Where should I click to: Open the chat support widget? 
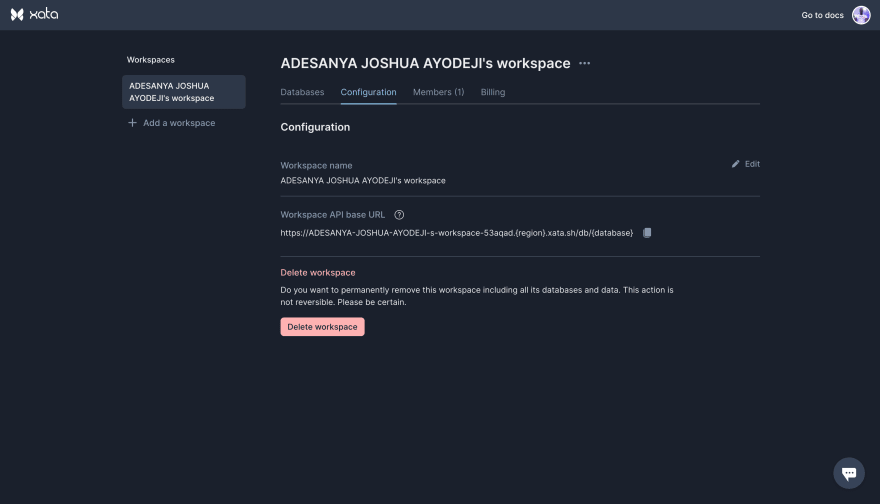click(848, 473)
